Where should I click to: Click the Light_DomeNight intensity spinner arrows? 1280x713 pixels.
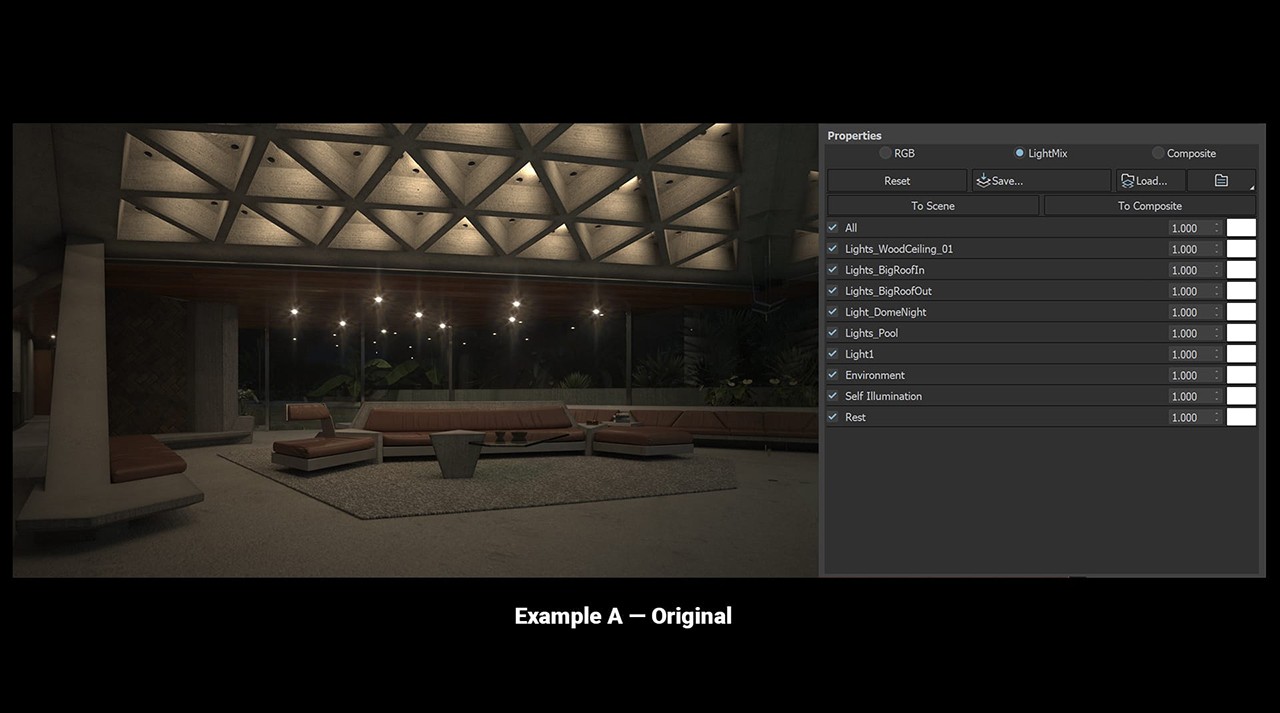pos(1217,312)
